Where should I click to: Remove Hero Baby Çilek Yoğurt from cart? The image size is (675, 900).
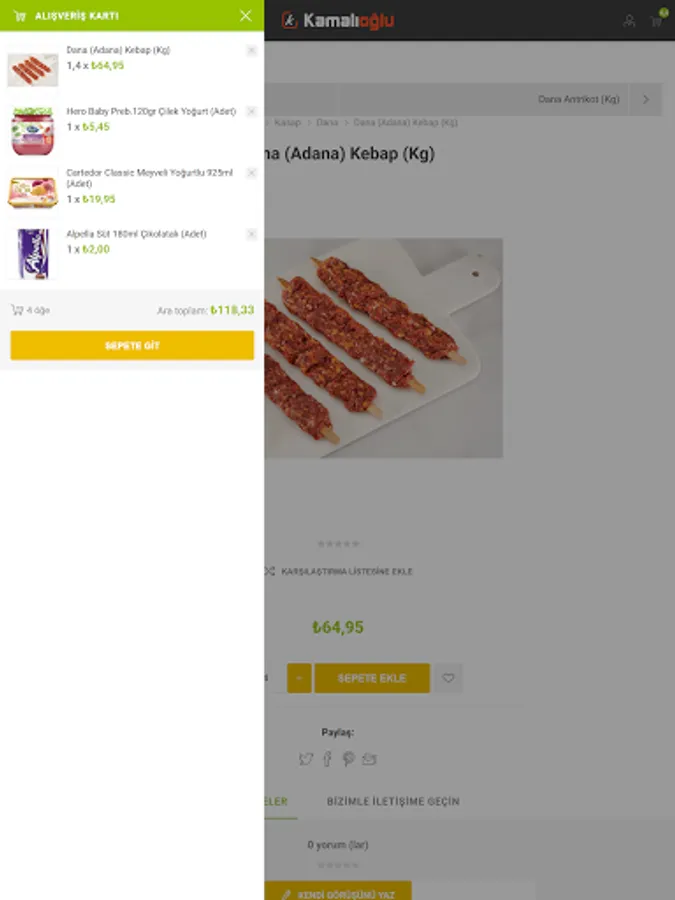pyautogui.click(x=251, y=111)
